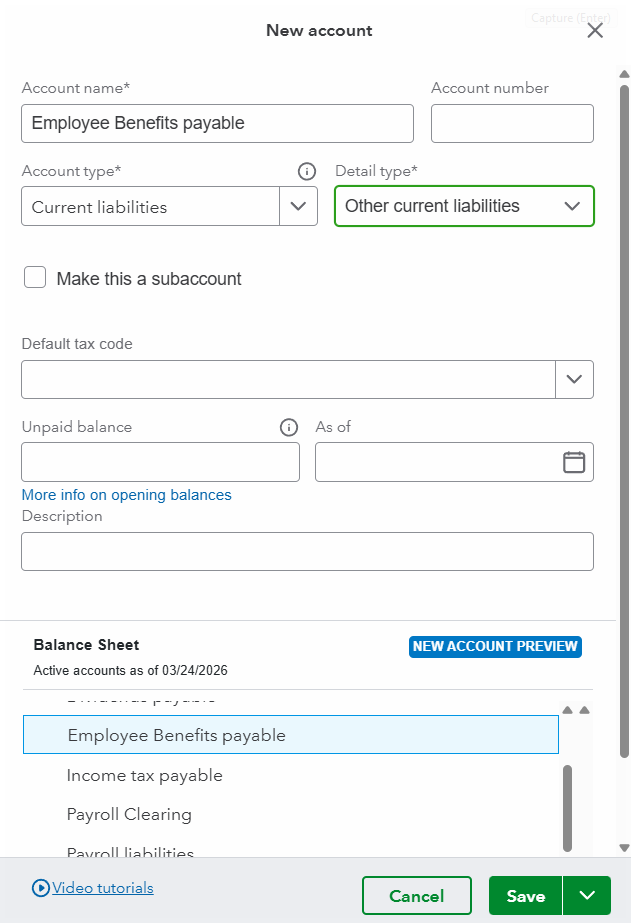Viewport: 631px width, 923px height.
Task: Enable Make this a subaccount checkbox
Action: pos(35,277)
